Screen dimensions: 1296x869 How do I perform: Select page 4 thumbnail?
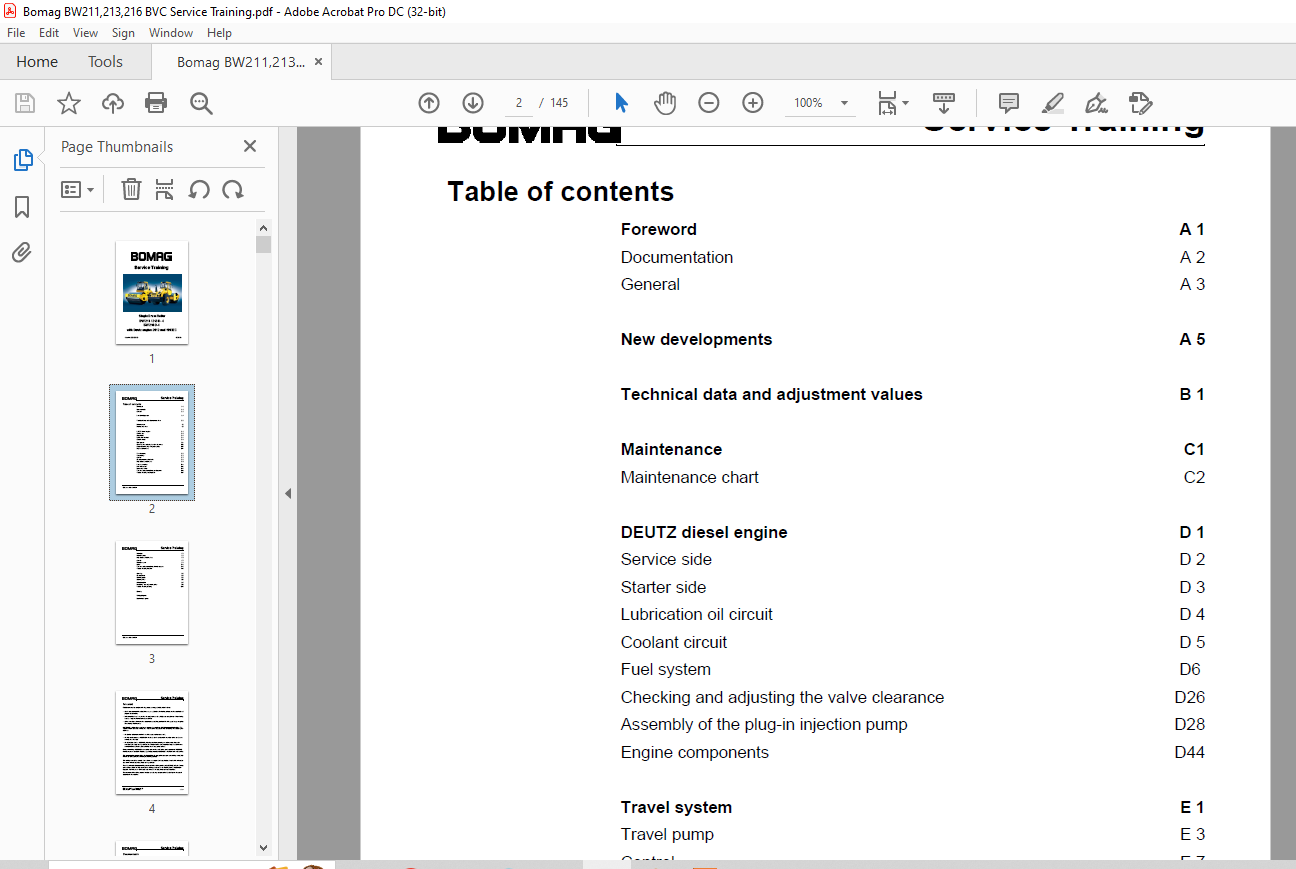(152, 742)
